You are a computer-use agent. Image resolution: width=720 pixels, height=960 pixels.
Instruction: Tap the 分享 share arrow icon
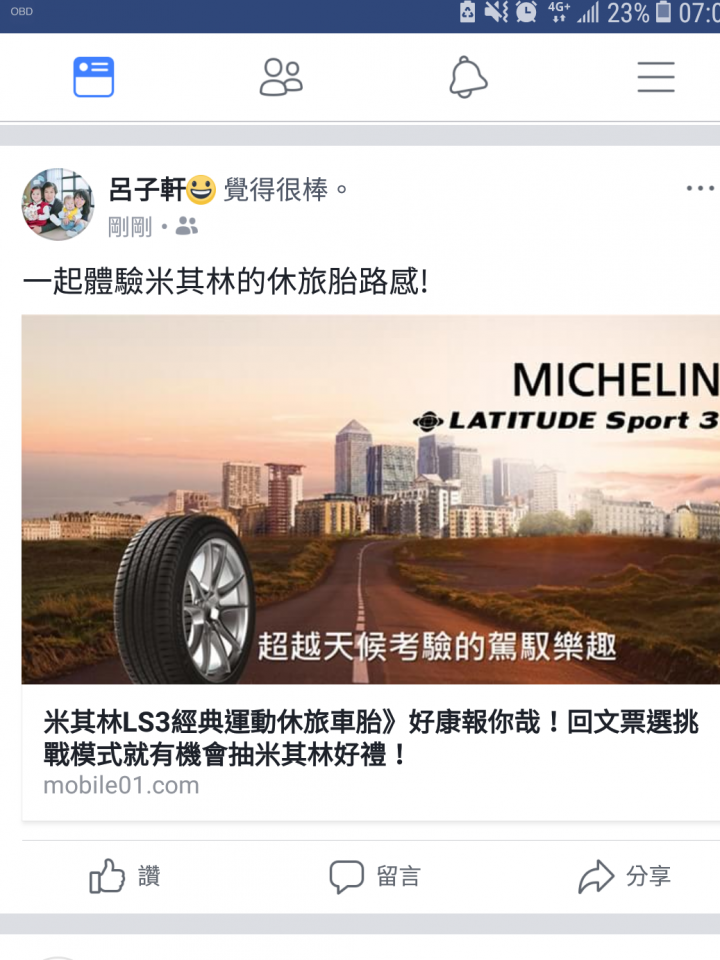[x=596, y=877]
